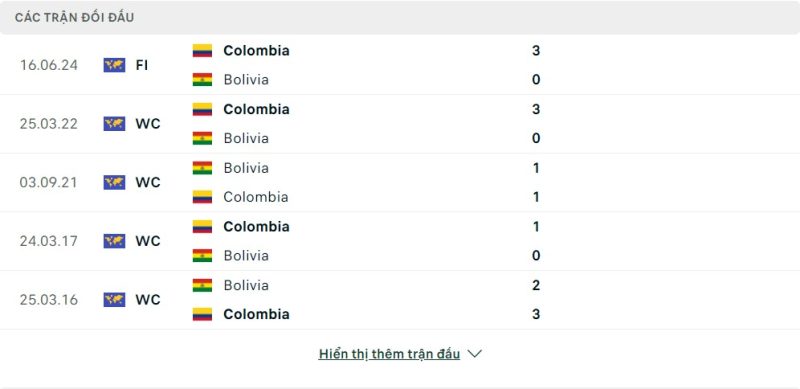
Task: Click the world icon for the 25.03.16 match
Action: (x=114, y=300)
